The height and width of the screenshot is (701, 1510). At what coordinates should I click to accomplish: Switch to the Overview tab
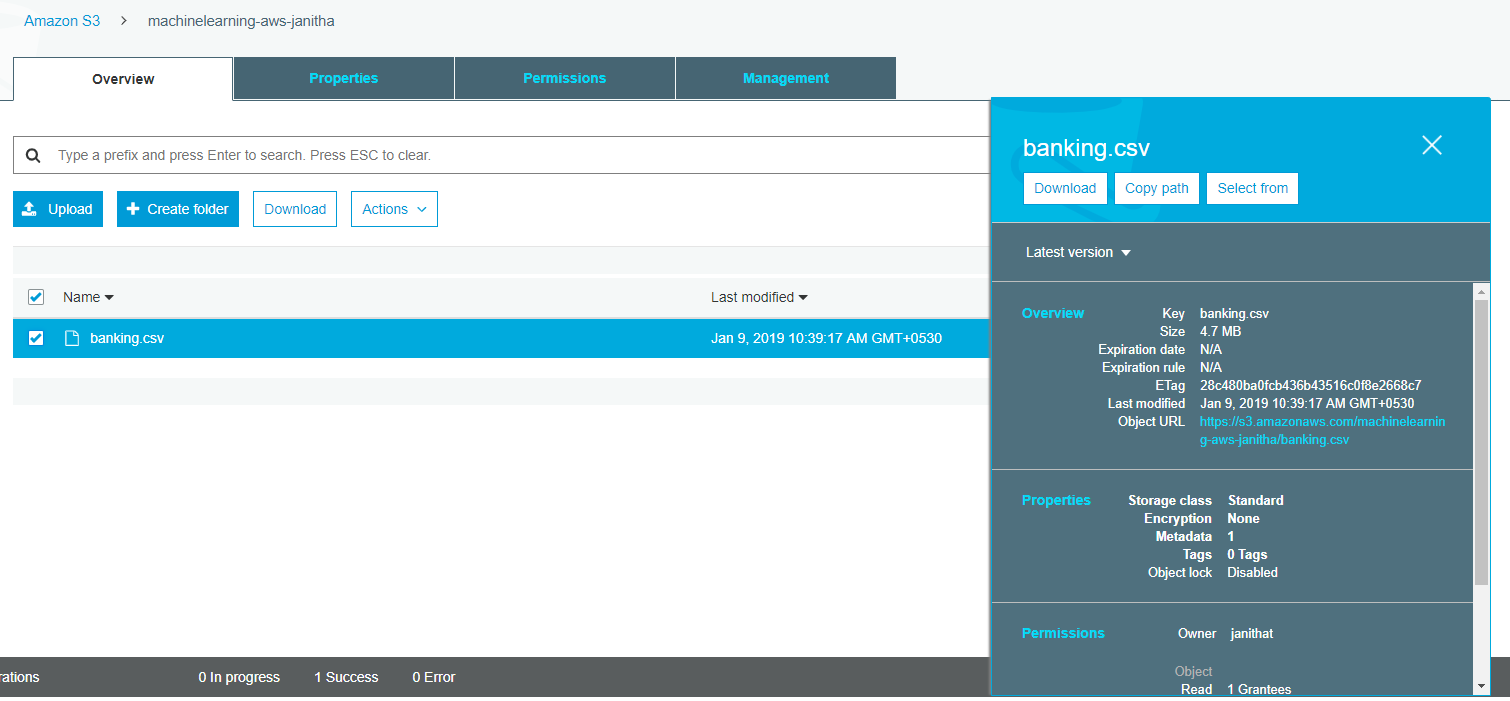[x=123, y=79]
